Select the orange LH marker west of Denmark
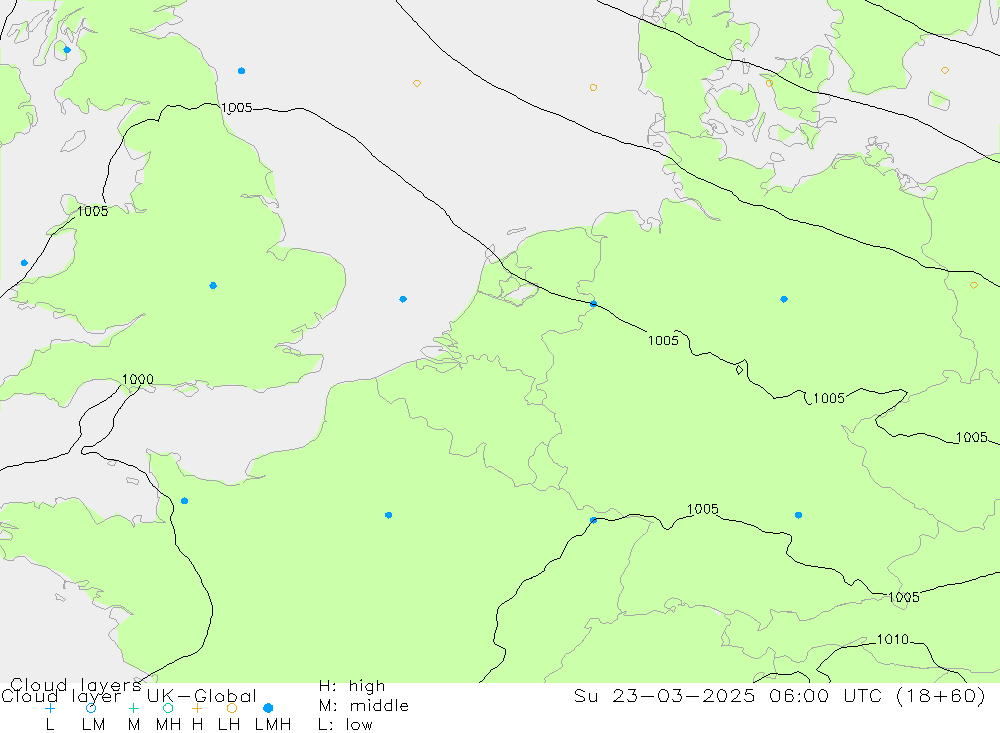Image resolution: width=1000 pixels, height=733 pixels. coord(593,87)
